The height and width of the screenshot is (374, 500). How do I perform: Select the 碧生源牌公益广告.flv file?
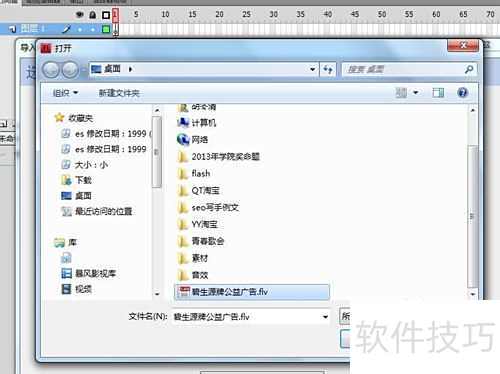(252, 292)
